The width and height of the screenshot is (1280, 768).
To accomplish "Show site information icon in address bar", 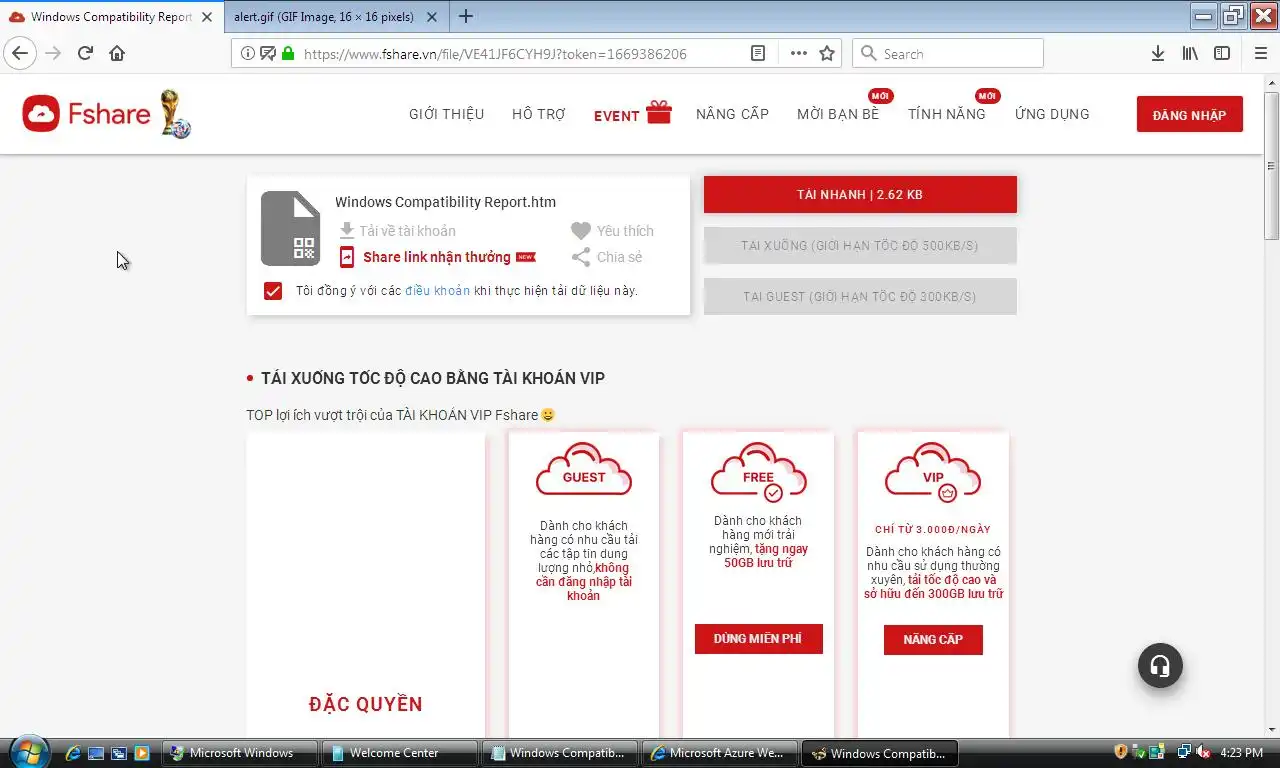I will pos(248,54).
